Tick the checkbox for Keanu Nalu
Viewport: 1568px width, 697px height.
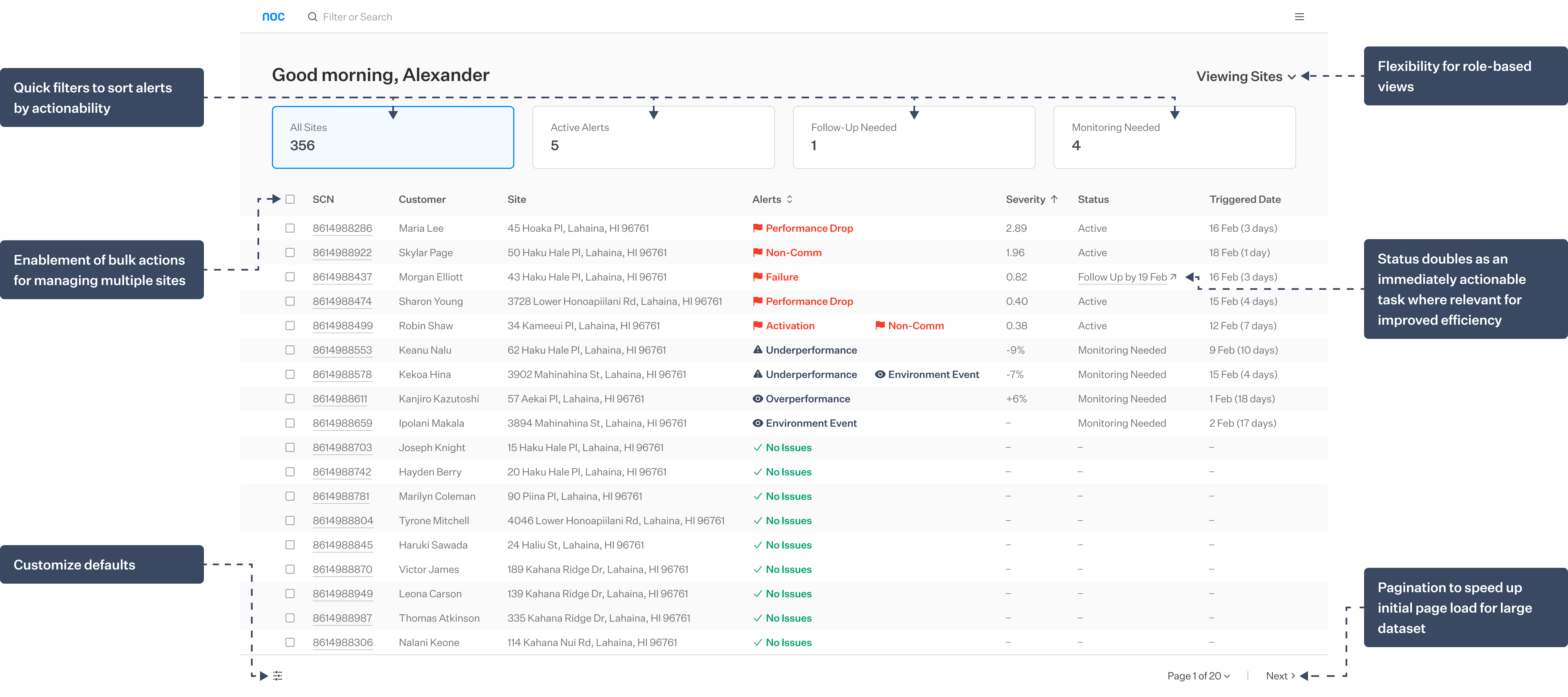(x=290, y=350)
